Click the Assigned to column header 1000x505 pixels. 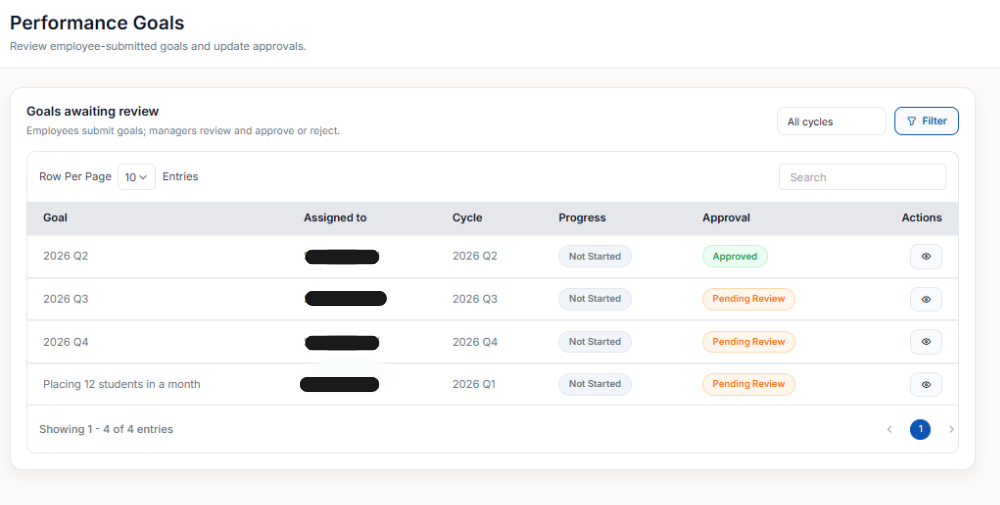coord(335,218)
